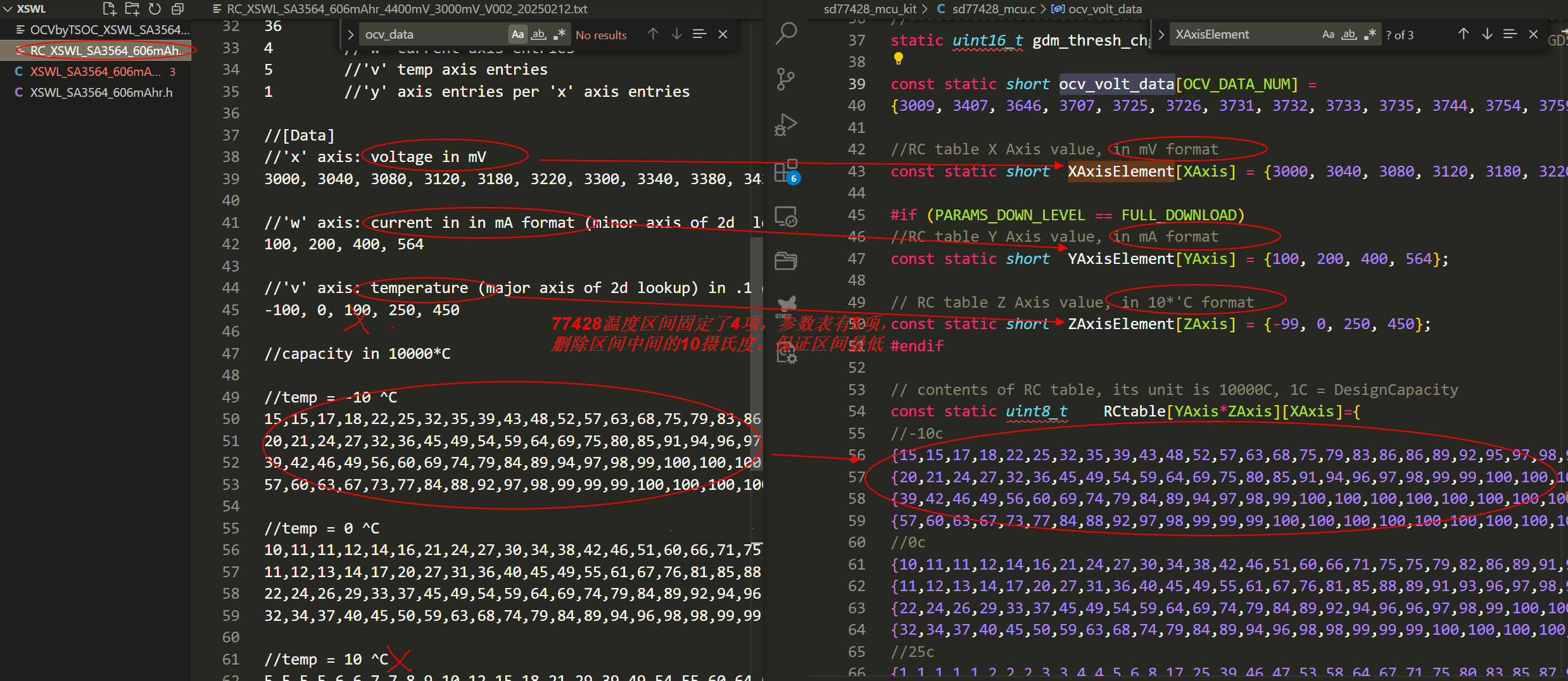
Task: Click '//capacity in 10000*C' comment line
Action: coord(357,354)
